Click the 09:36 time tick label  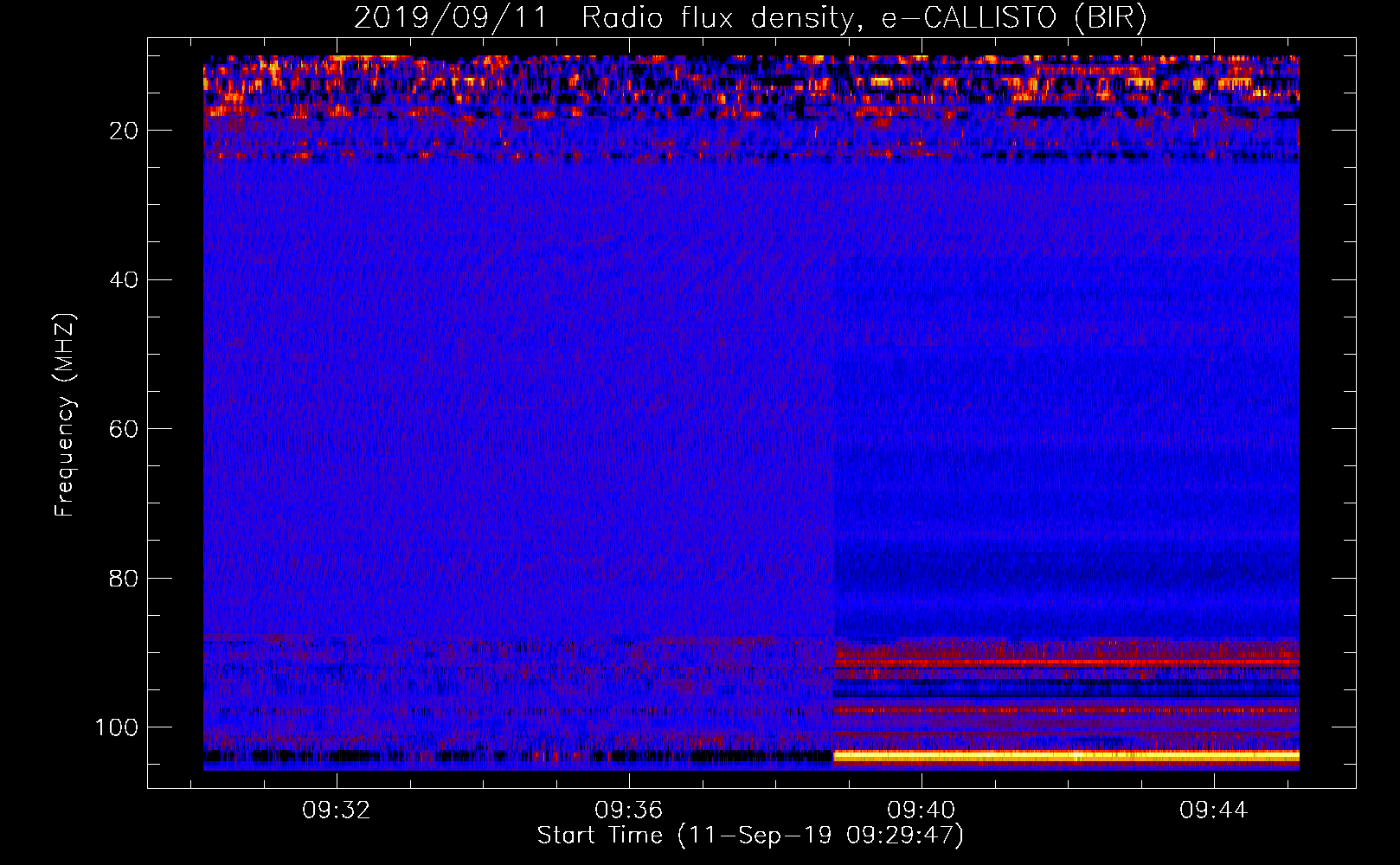[x=628, y=810]
